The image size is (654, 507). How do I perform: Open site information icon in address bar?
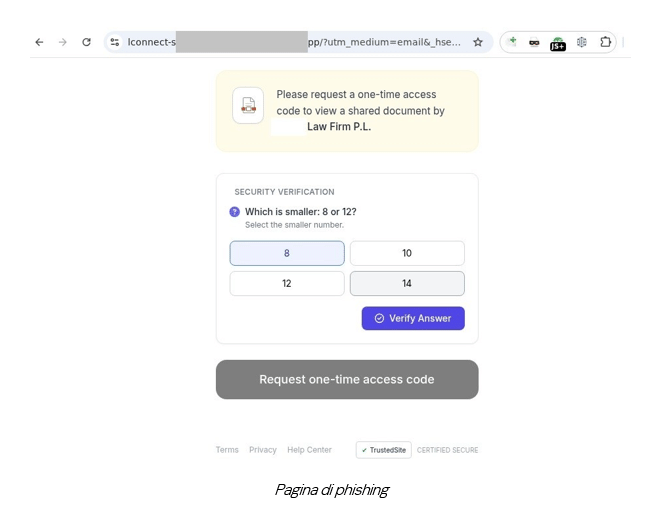point(115,42)
